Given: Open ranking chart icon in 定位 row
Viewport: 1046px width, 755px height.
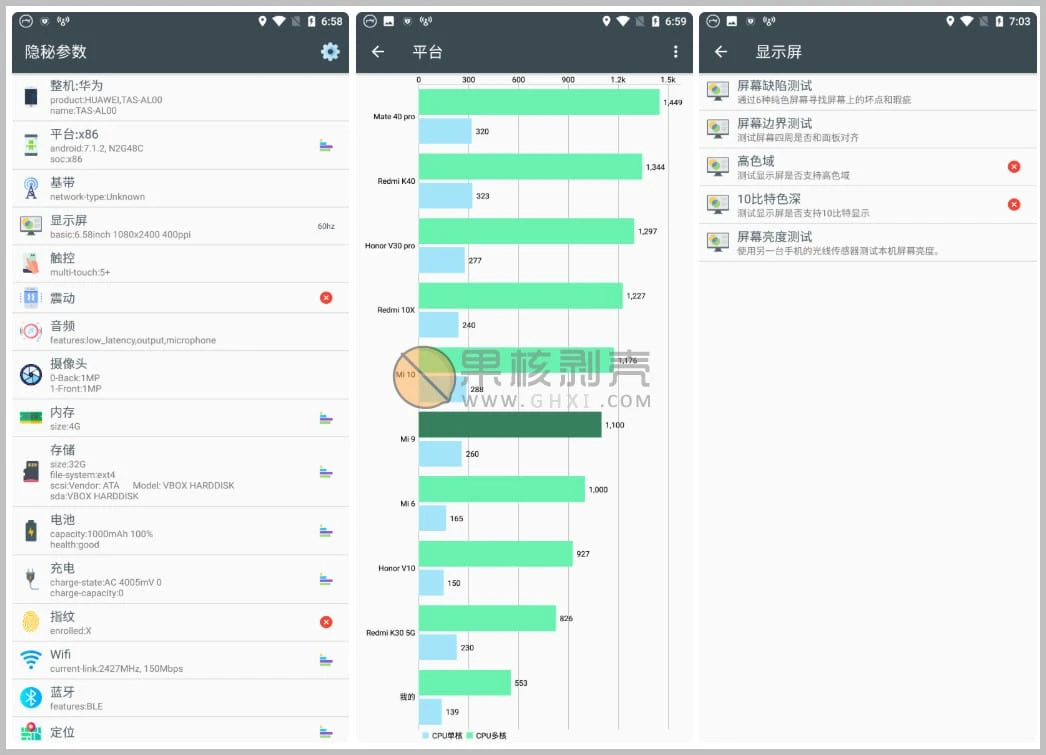Looking at the screenshot, I should click(326, 732).
